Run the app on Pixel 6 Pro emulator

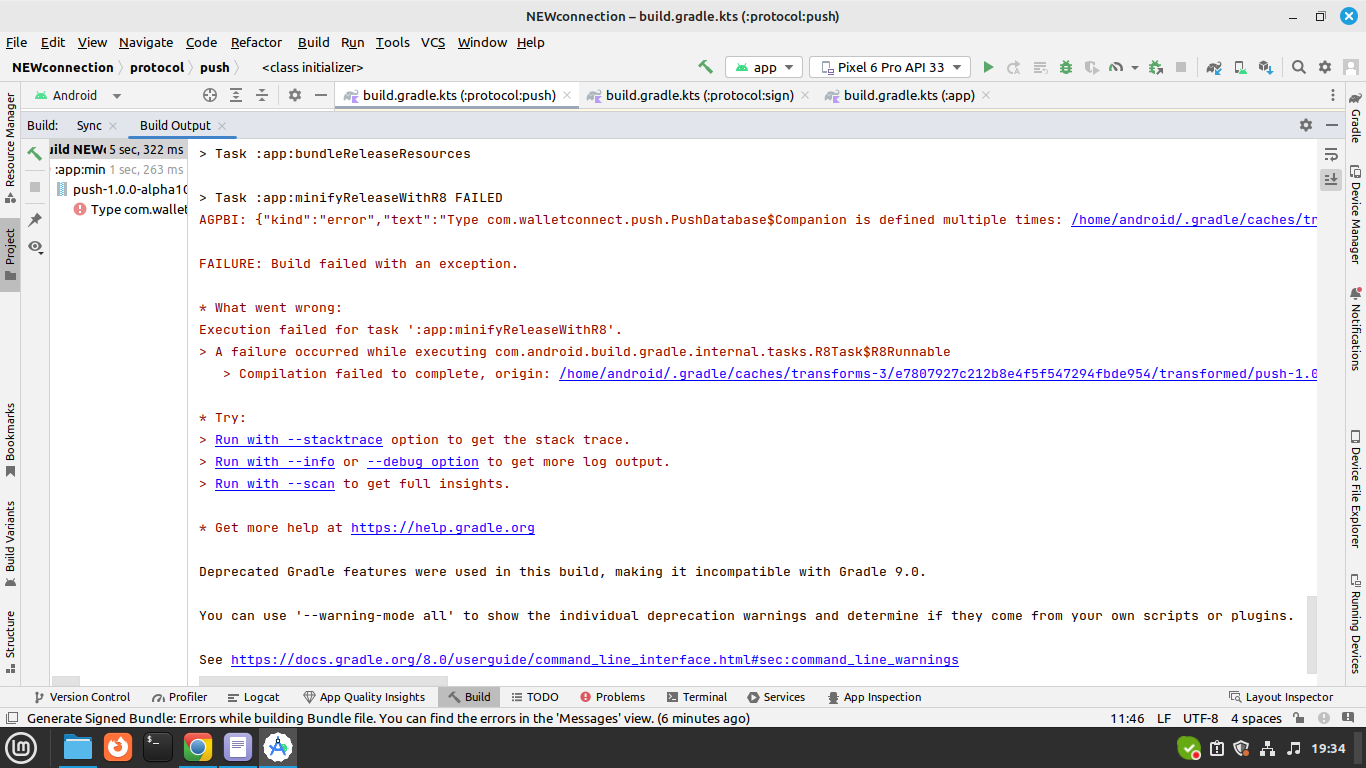tap(988, 67)
